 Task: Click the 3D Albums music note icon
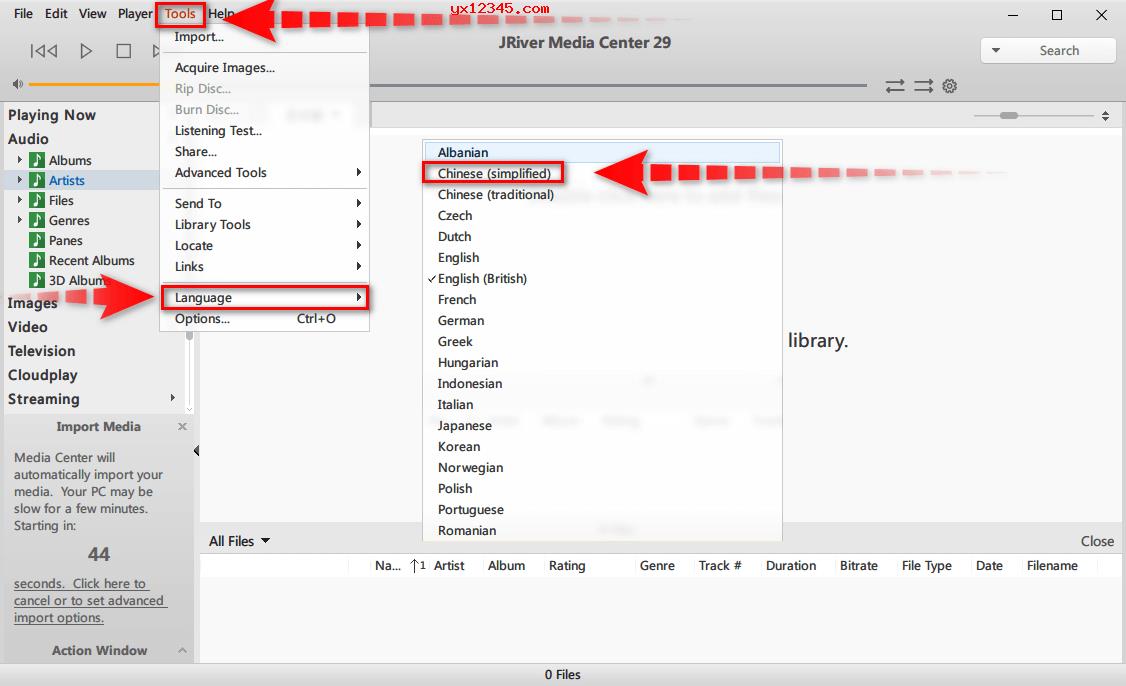point(37,279)
